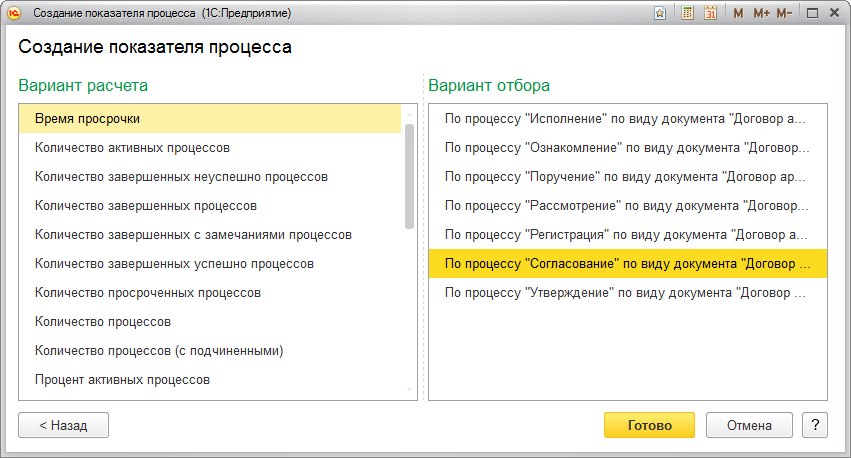Click the M- memory subtract button
This screenshot has width=851, height=458.
(x=784, y=13)
